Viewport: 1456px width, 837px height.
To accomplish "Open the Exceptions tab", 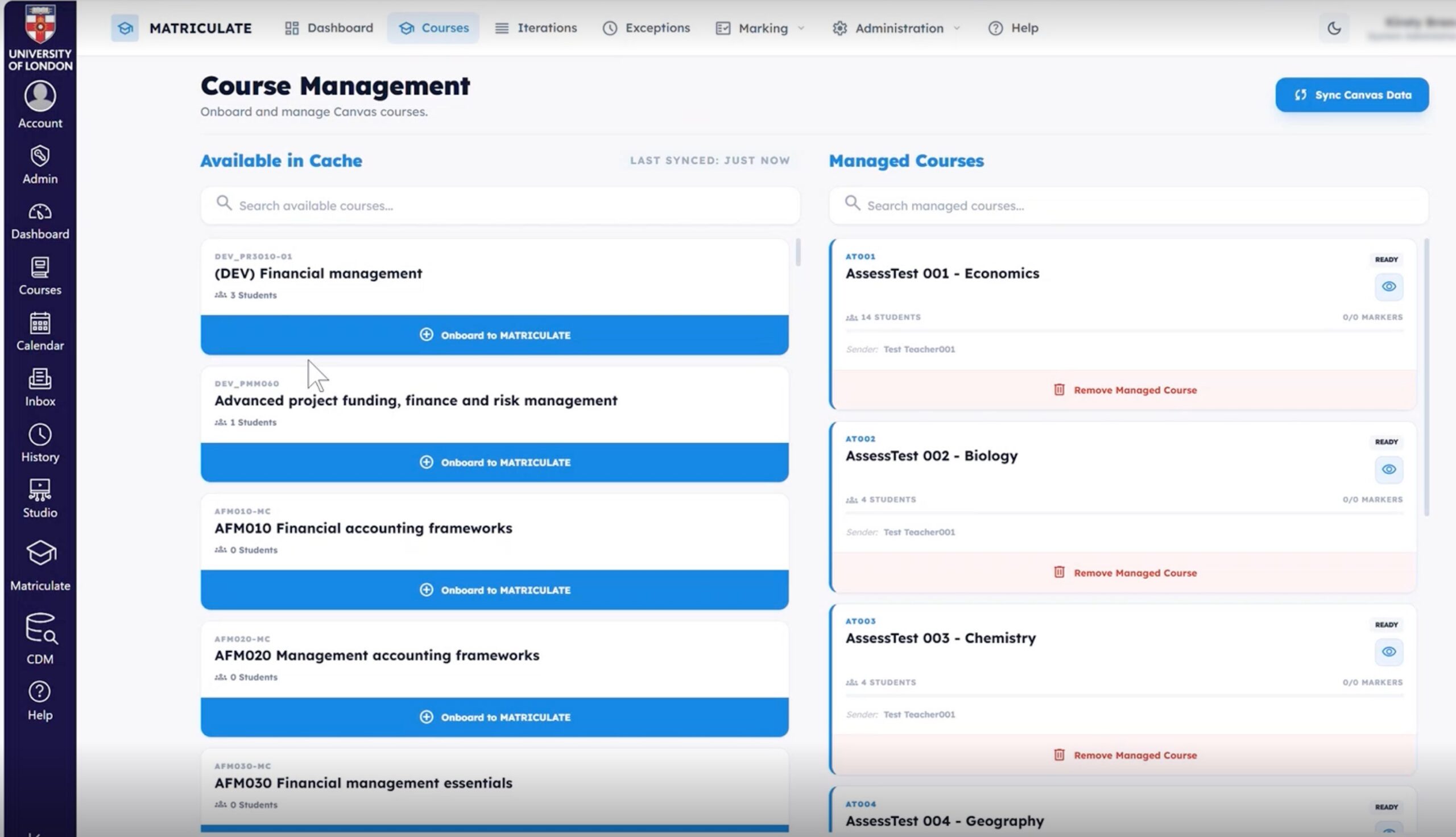I will pos(646,27).
